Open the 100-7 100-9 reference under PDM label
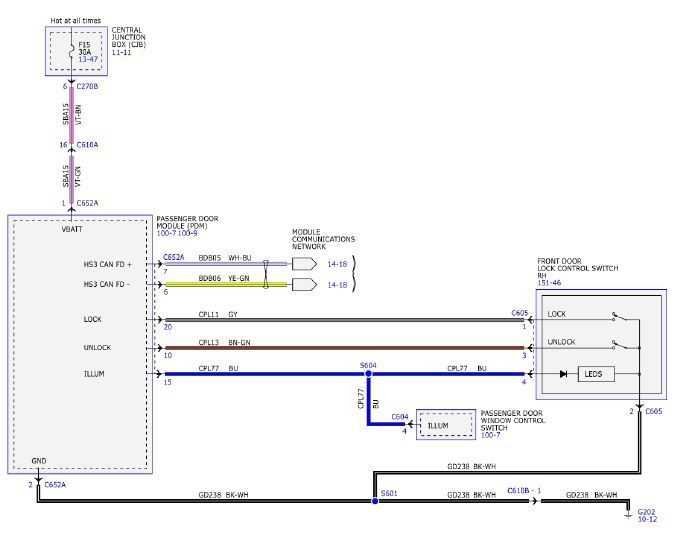Screen dimensions: 681x534 tap(177, 233)
